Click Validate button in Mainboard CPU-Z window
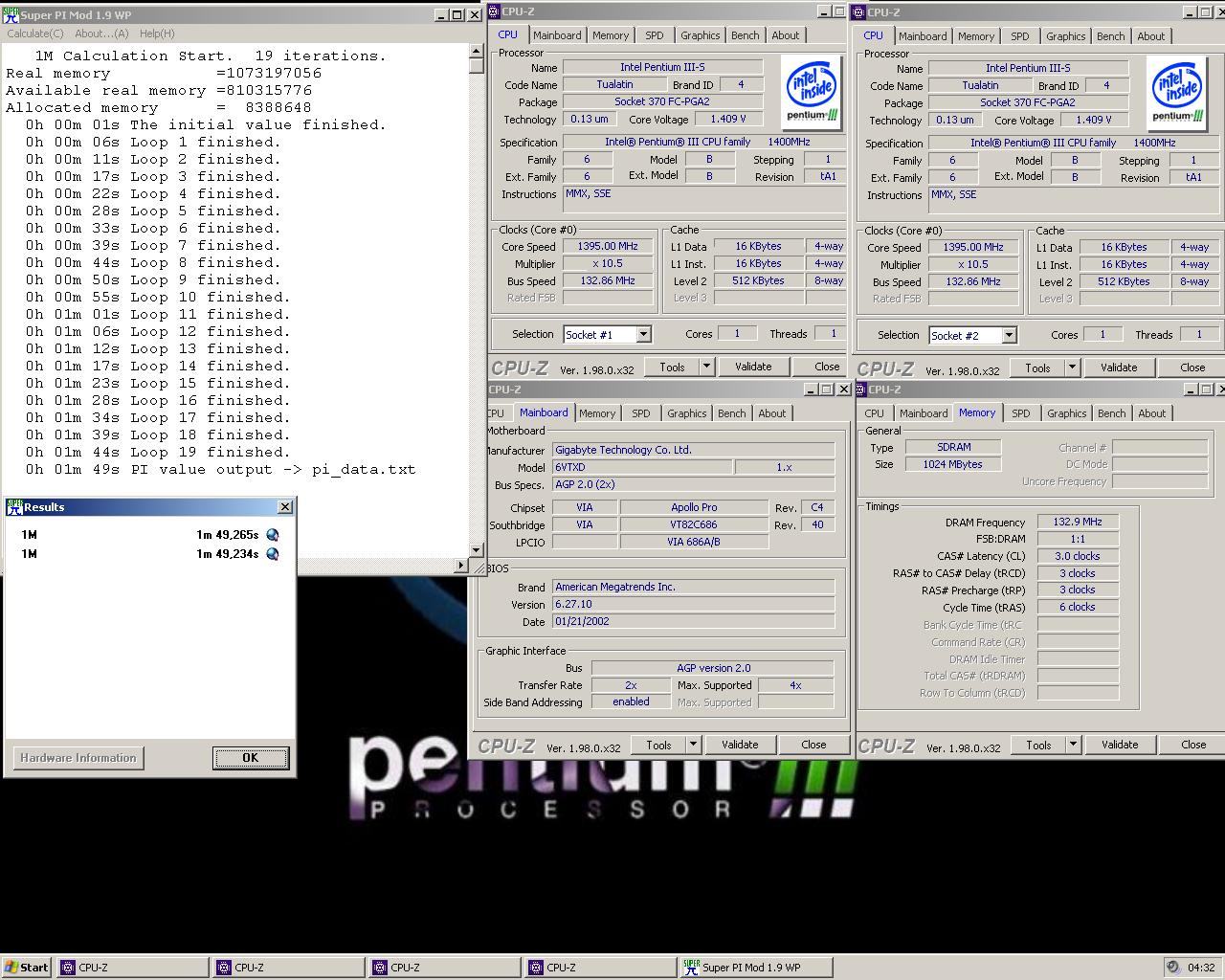The image size is (1225, 980). pos(739,745)
